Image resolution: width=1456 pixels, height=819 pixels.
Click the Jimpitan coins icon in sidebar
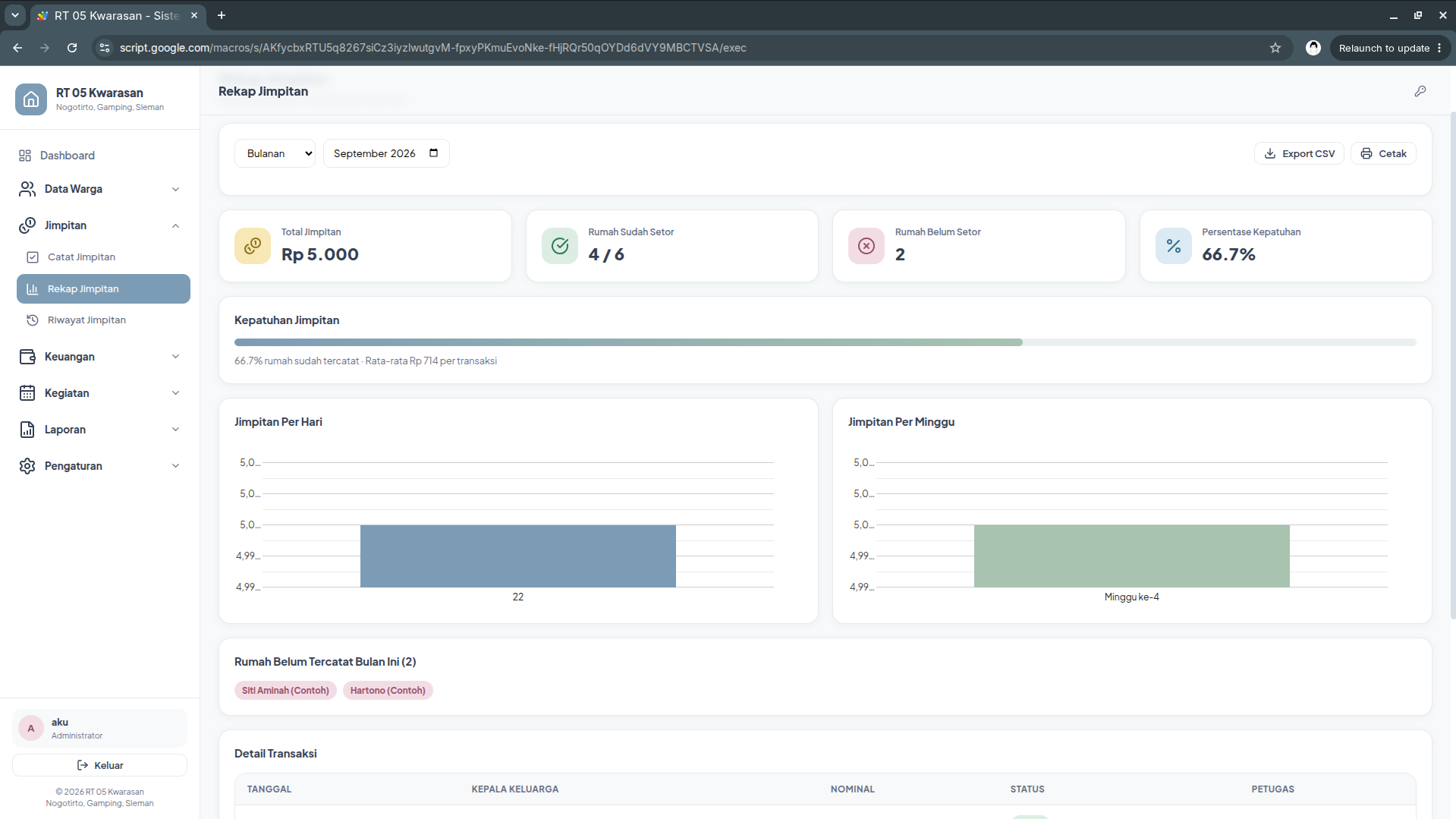27,225
